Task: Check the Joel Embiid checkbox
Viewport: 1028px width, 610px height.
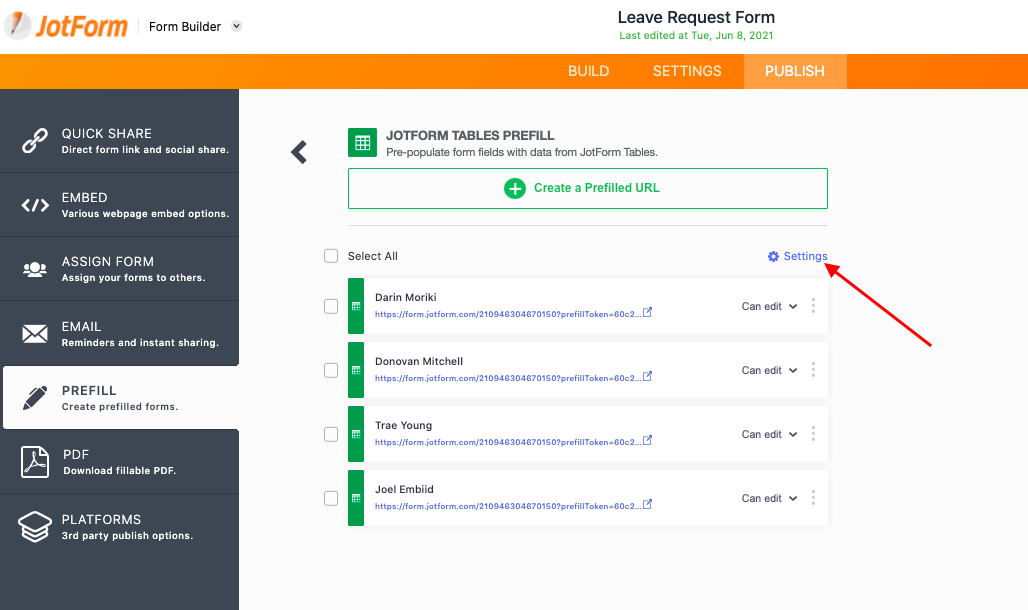Action: [331, 498]
